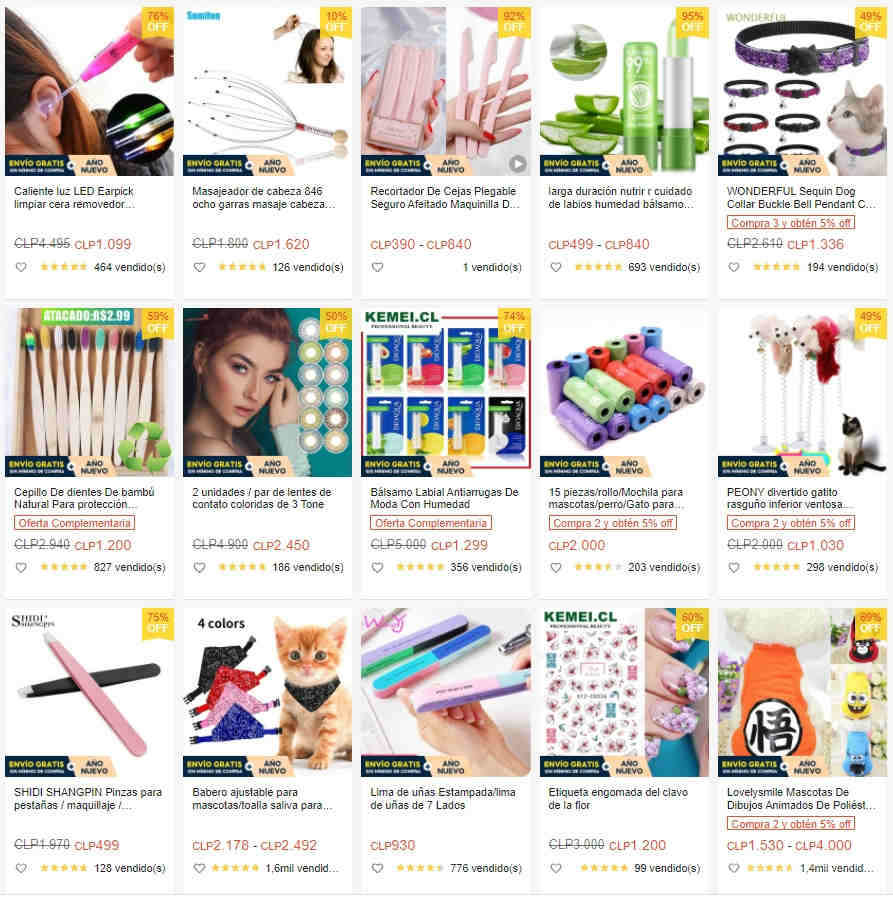Open Bálsamo Labial Antiarrugas product title

[x=444, y=498]
